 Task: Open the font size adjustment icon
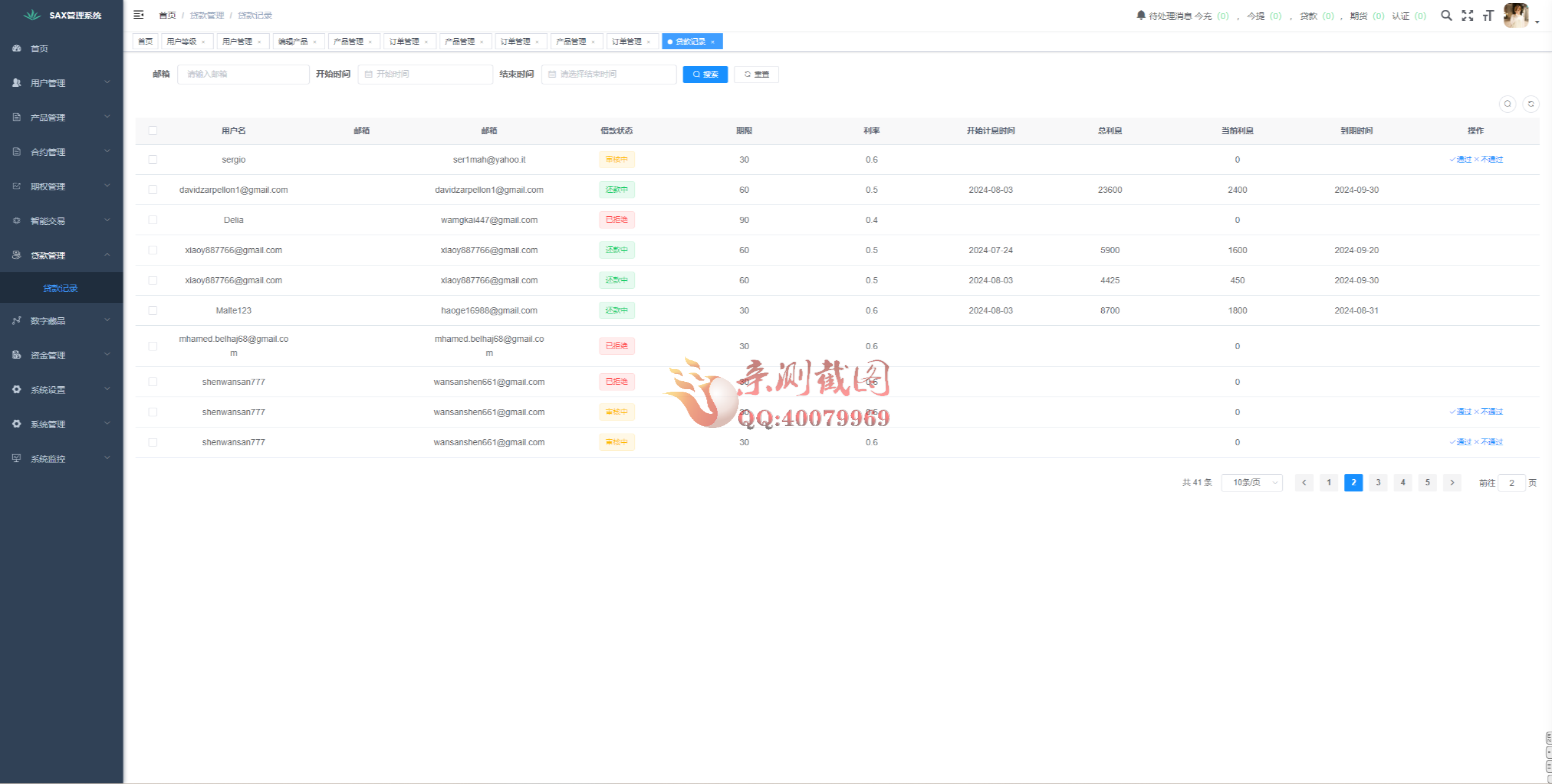[x=1488, y=15]
